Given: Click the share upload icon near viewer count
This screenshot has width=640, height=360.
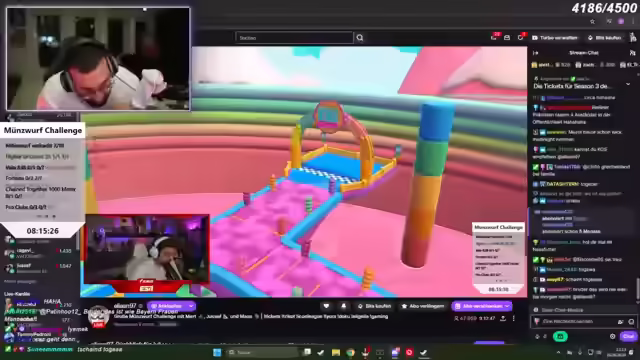Looking at the screenshot, I should (x=503, y=318).
